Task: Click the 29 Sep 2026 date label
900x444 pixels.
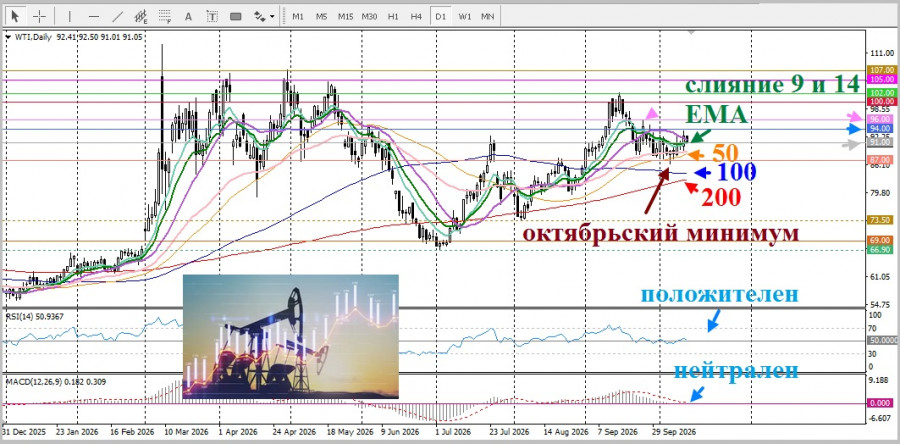Action: pyautogui.click(x=676, y=431)
